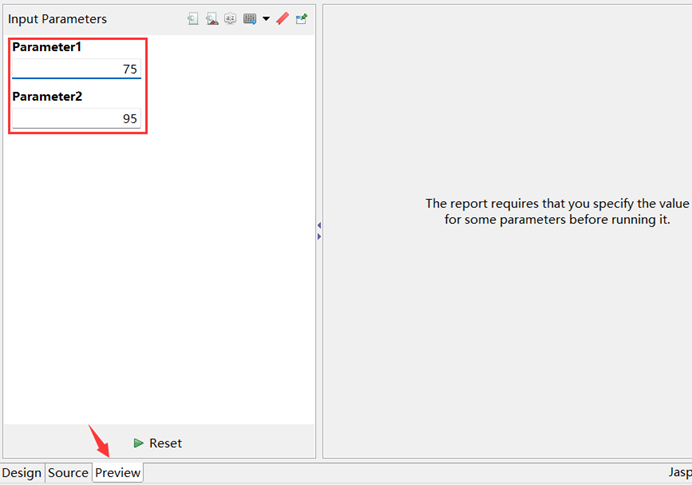
Task: Select the Preview tab
Action: point(118,473)
